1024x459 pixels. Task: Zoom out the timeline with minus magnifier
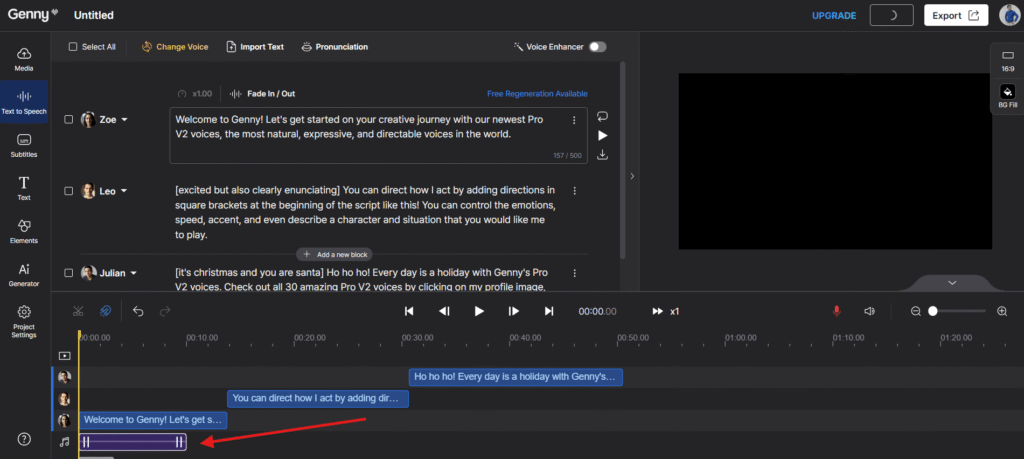[x=916, y=311]
